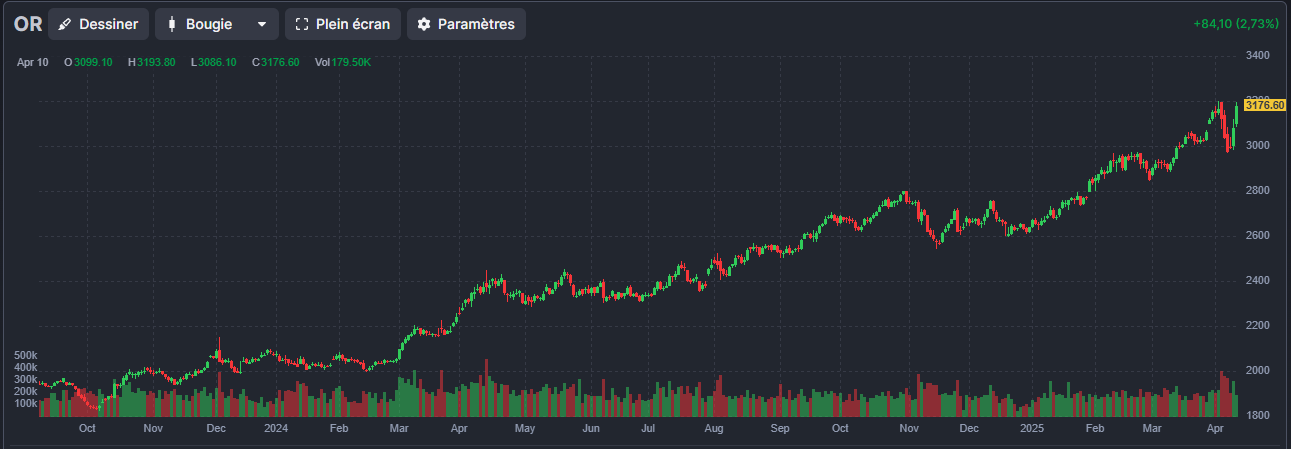
Task: Open Paramètres via its text label
Action: [476, 24]
